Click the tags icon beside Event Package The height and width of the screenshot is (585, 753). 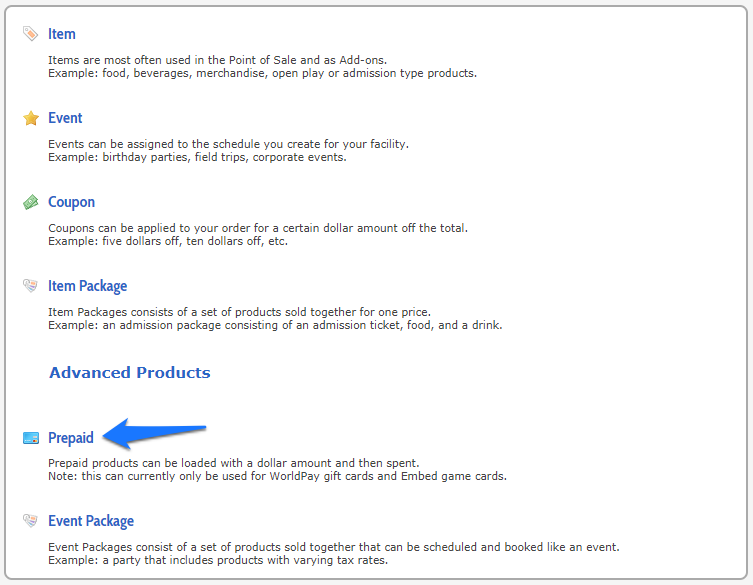coord(30,521)
